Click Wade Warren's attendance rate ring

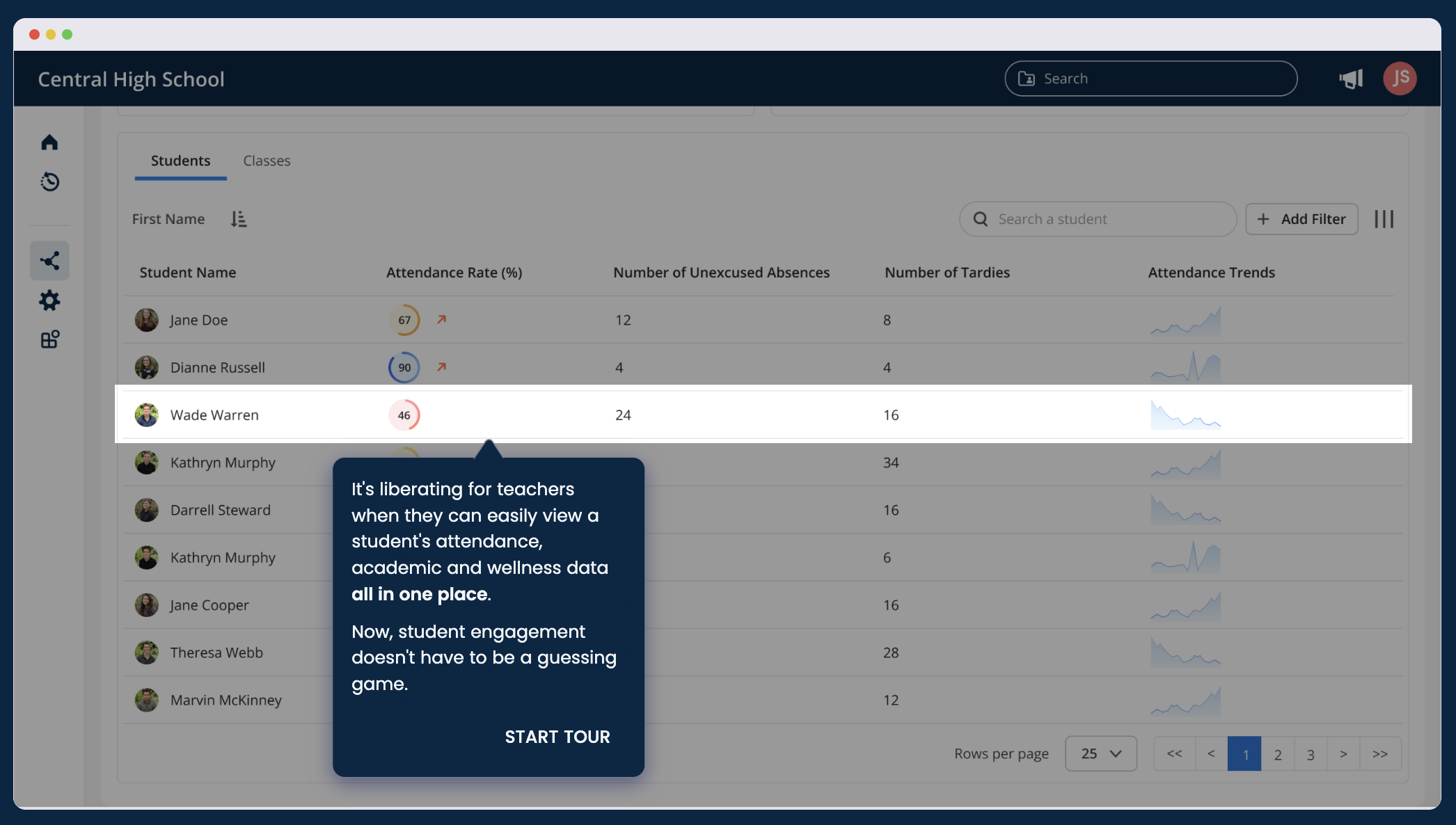(x=404, y=415)
